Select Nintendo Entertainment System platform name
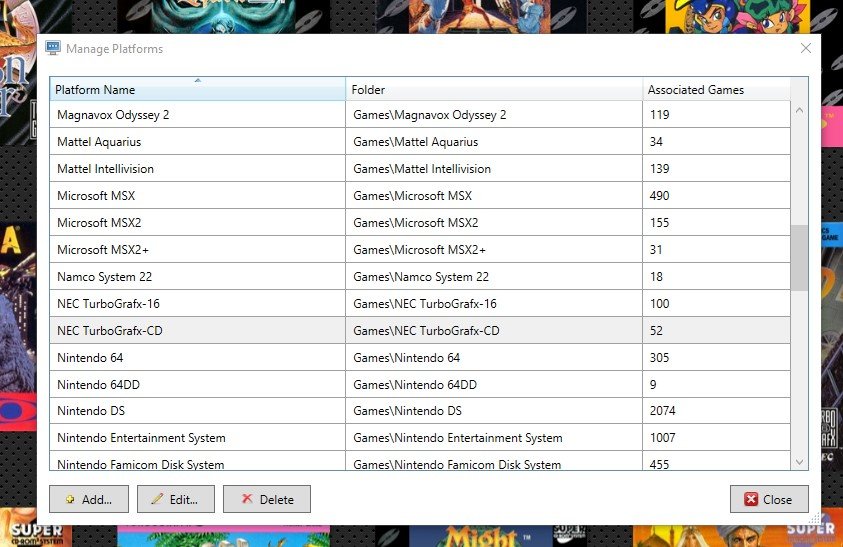Image resolution: width=843 pixels, height=547 pixels. pos(141,438)
